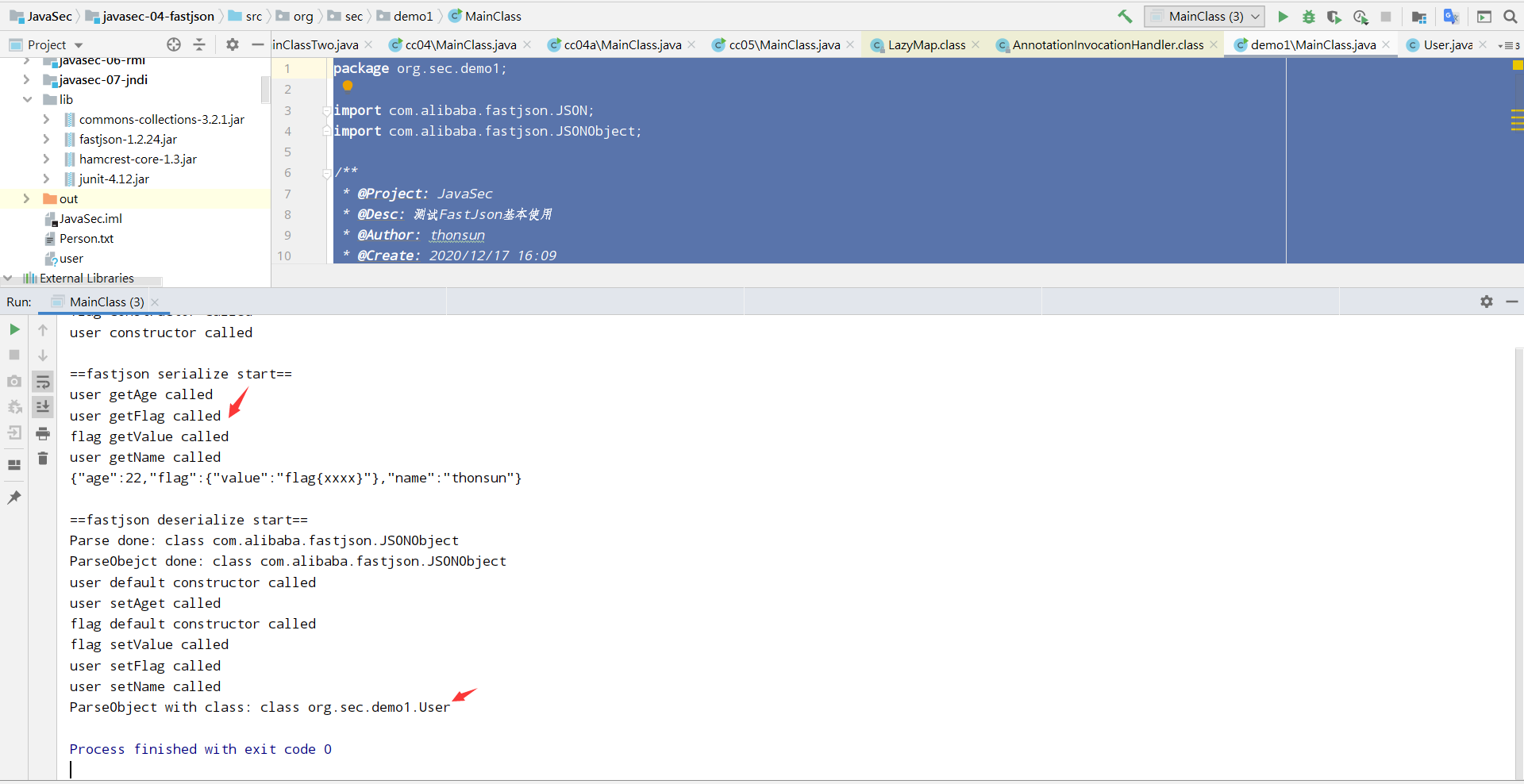
Task: Show the hidden editor tabs list
Action: (x=1508, y=45)
